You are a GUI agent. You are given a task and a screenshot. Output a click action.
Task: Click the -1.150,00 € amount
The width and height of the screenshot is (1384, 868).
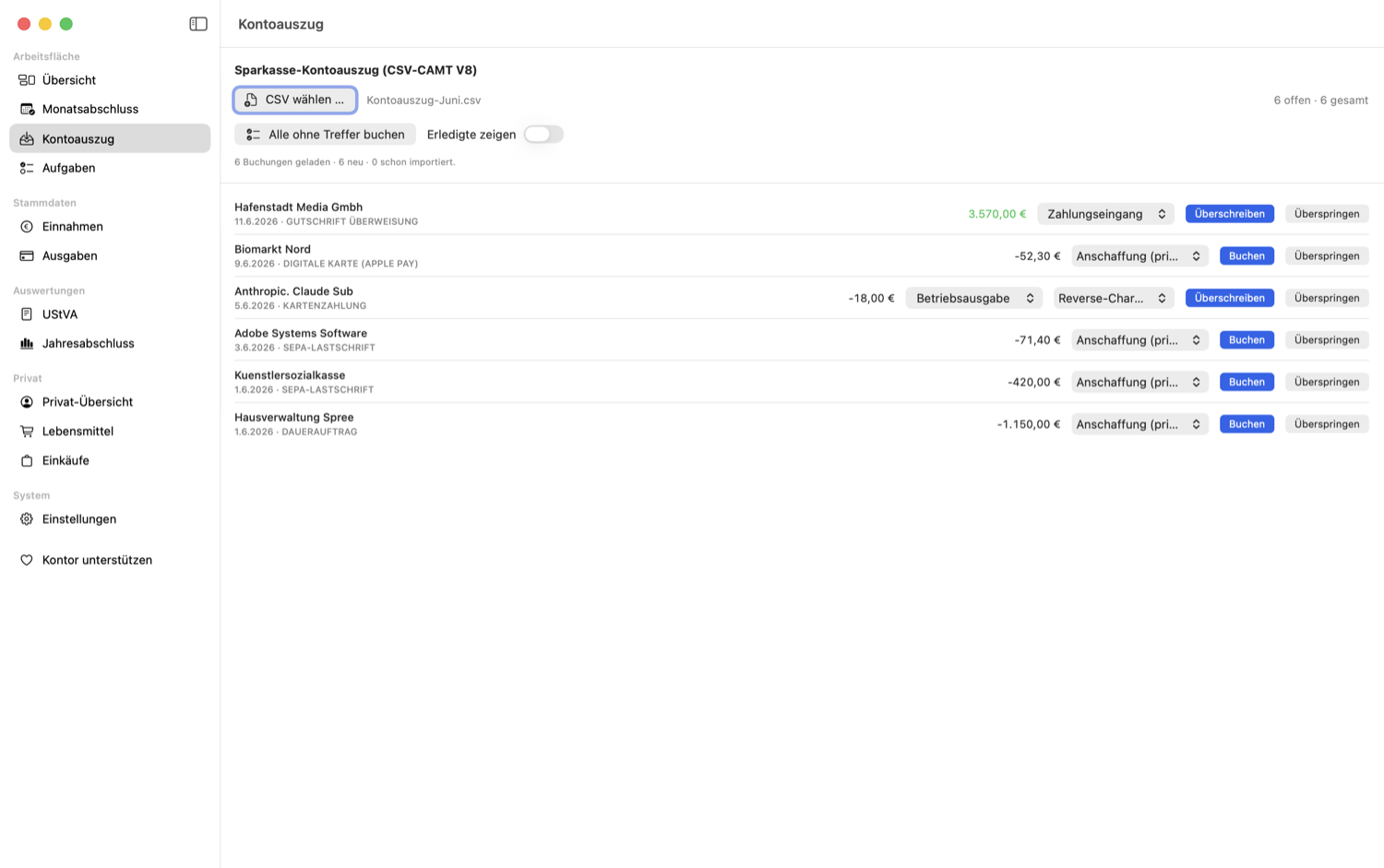1029,424
